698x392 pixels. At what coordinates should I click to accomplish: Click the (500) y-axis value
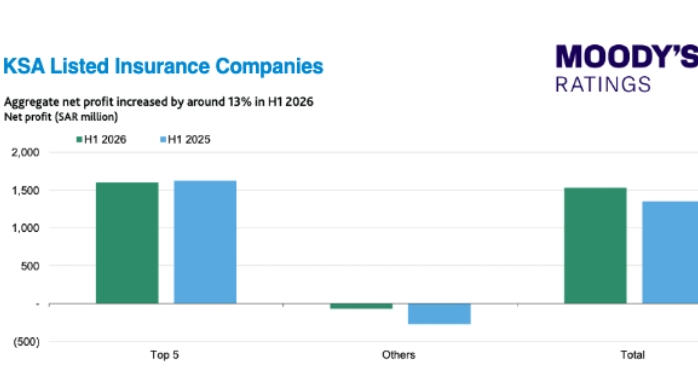tap(26, 342)
